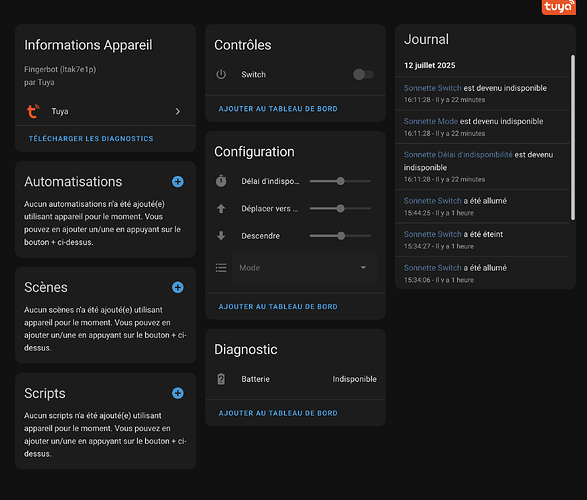Image resolution: width=587 pixels, height=500 pixels.
Task: Click the Journal scrollbar
Action: tap(572, 137)
